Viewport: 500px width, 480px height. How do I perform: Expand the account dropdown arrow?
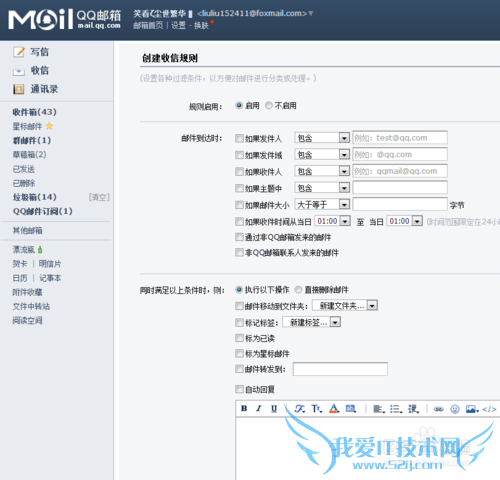coord(311,13)
